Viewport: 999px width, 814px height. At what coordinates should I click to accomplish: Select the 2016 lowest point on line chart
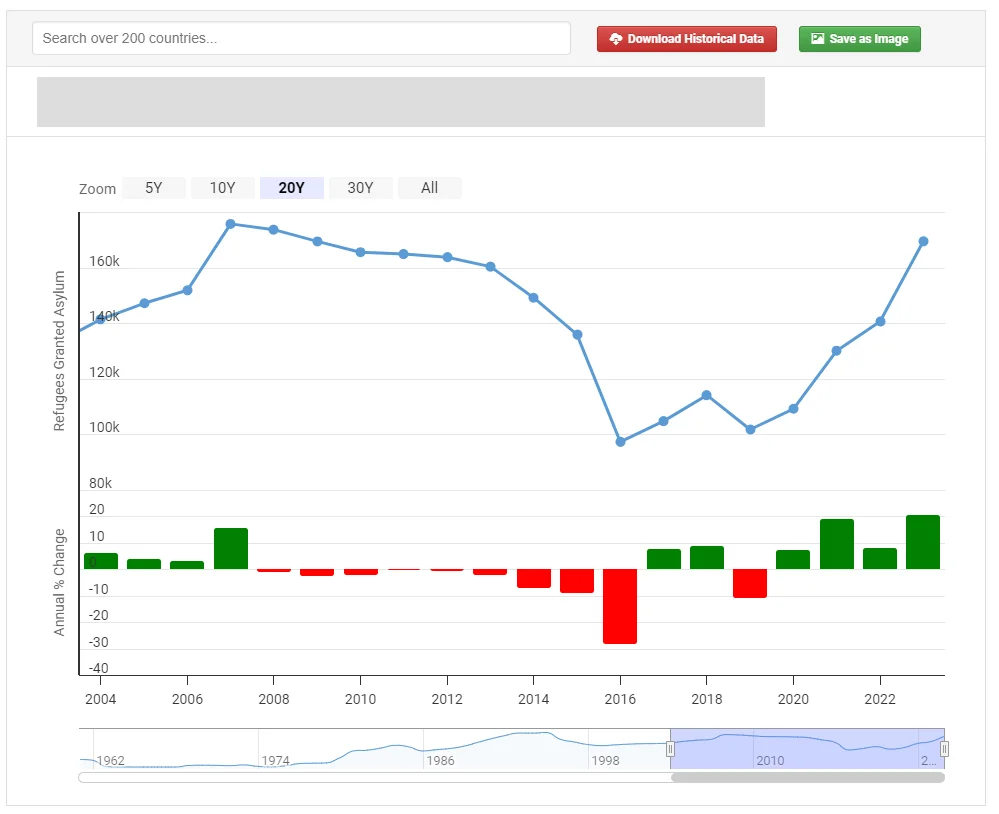coord(620,441)
